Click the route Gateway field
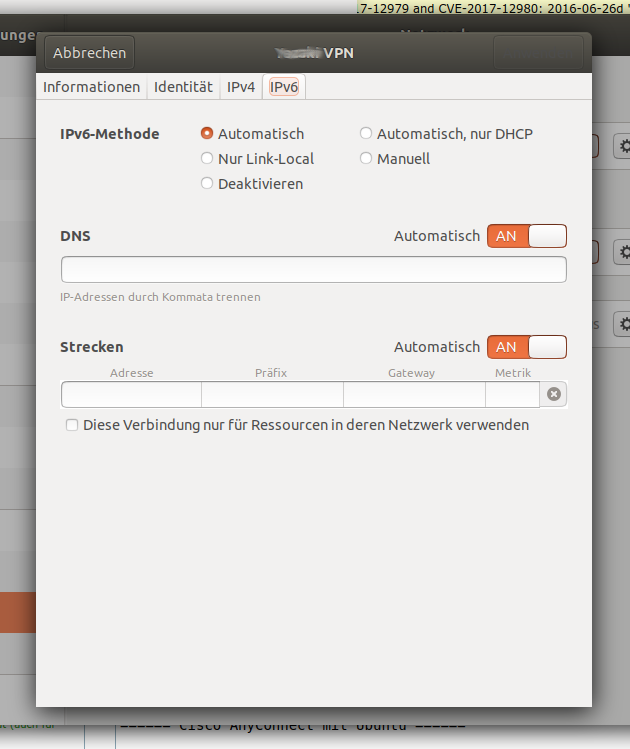This screenshot has width=630, height=749. point(413,395)
